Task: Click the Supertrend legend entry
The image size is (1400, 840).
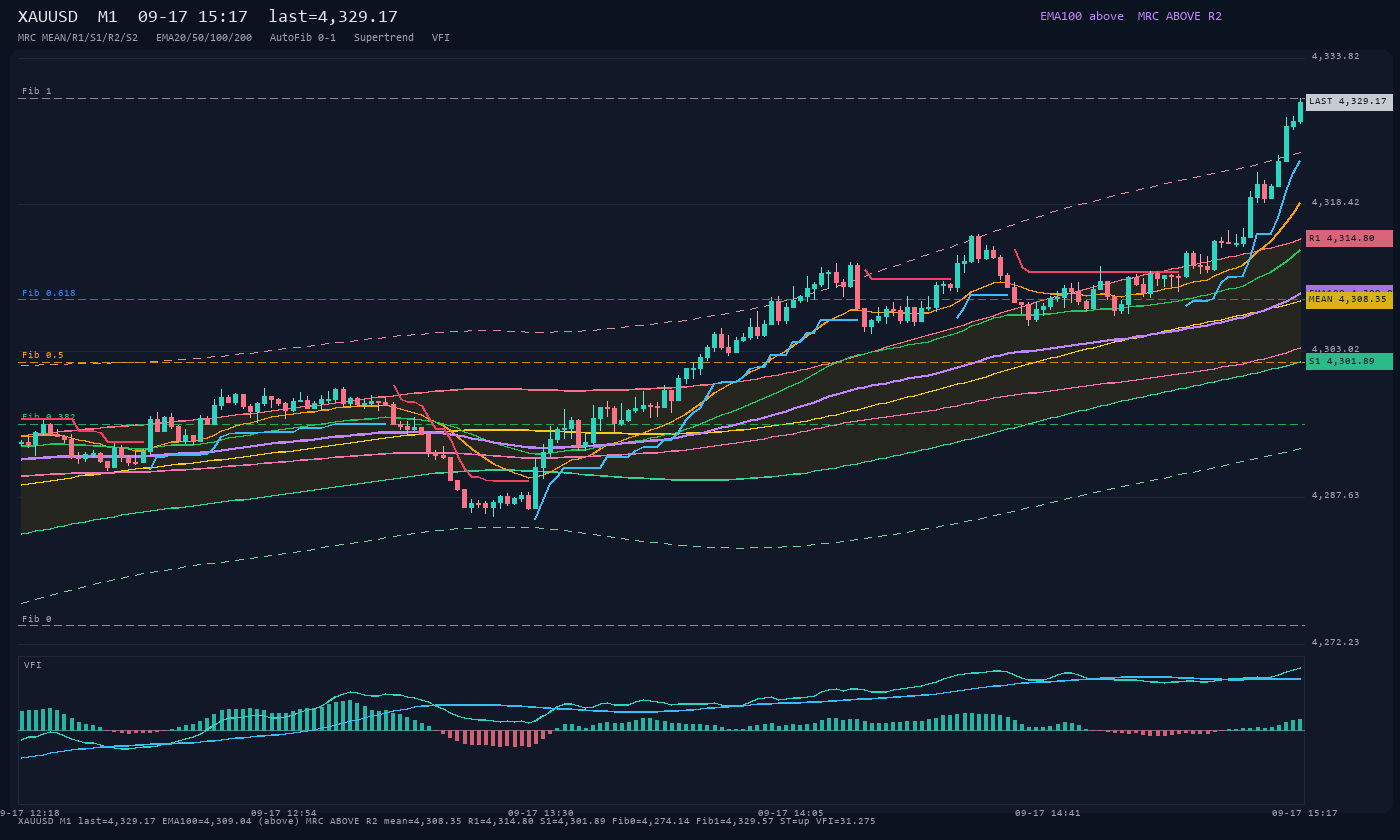Action: [x=384, y=38]
